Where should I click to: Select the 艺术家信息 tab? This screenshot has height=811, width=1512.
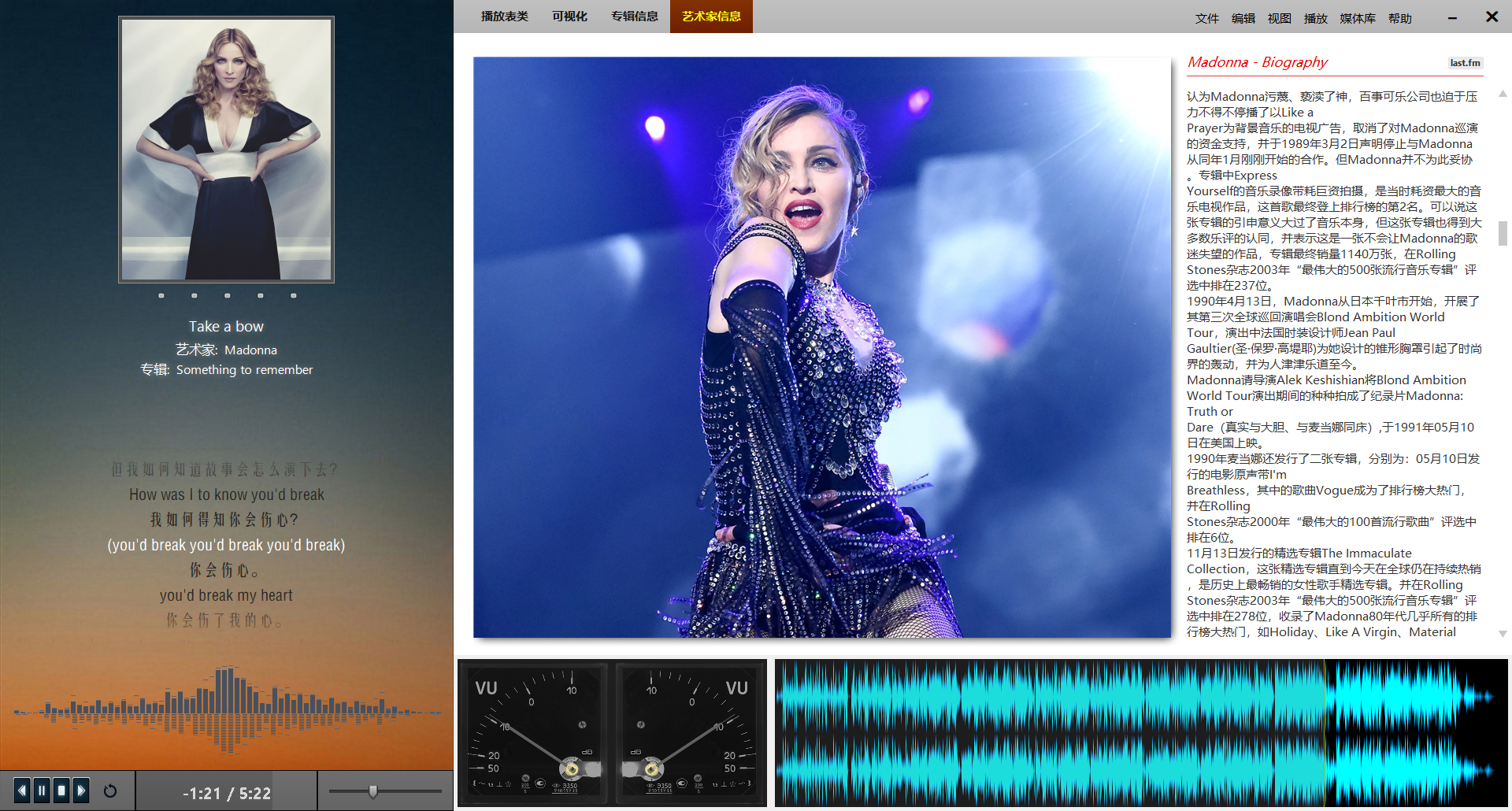(711, 17)
